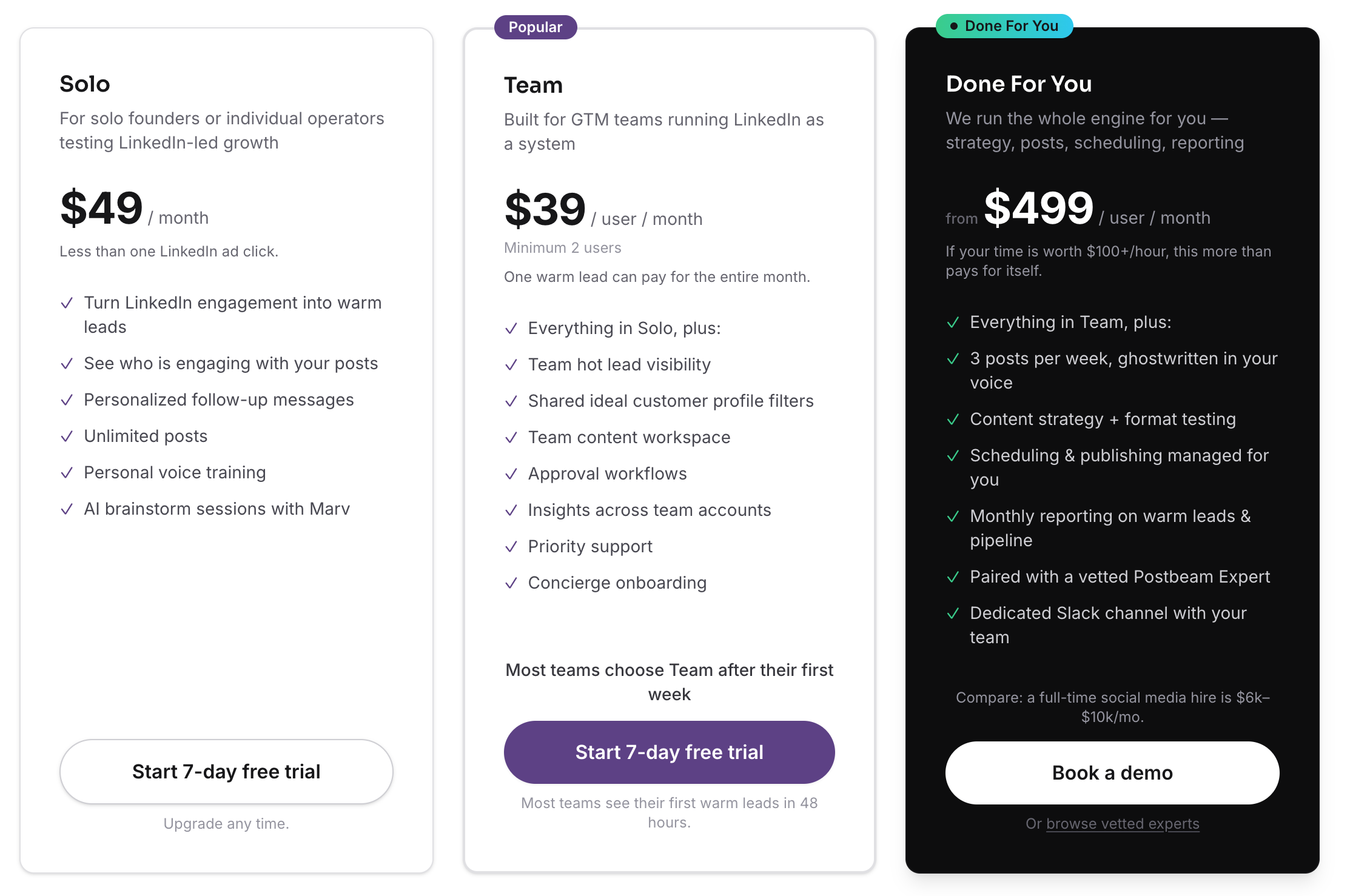Image resolution: width=1350 pixels, height=896 pixels.
Task: Click the checkmark beside Priority support
Action: coord(511,546)
